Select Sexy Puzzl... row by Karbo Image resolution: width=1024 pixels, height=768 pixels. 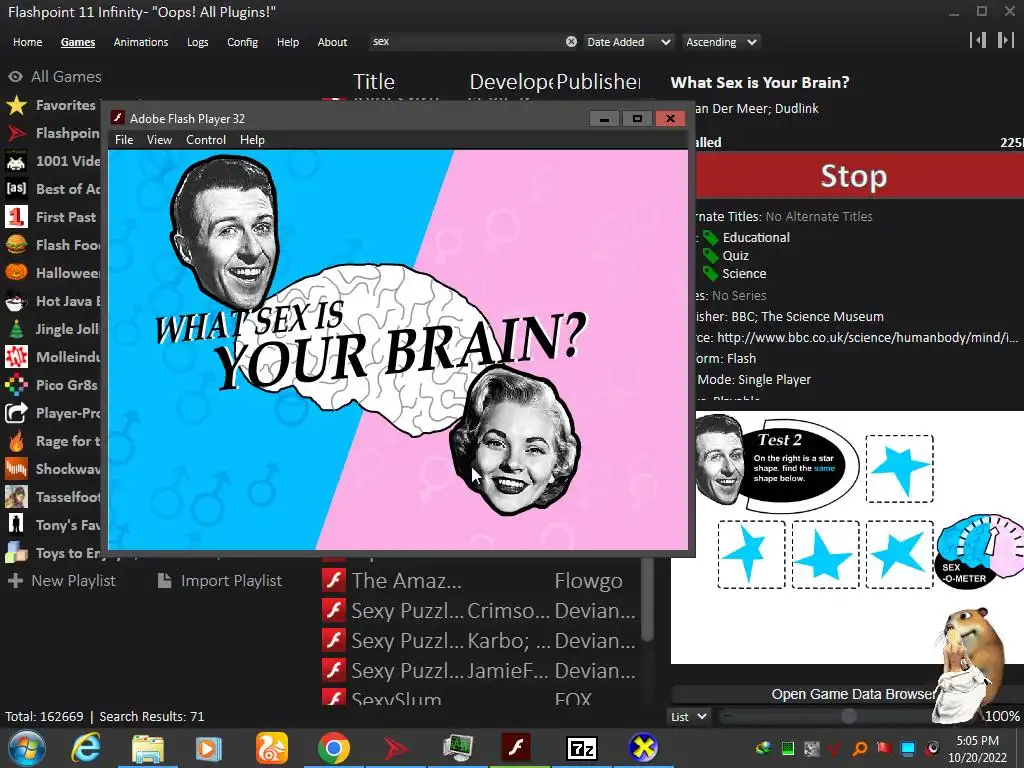click(x=481, y=641)
